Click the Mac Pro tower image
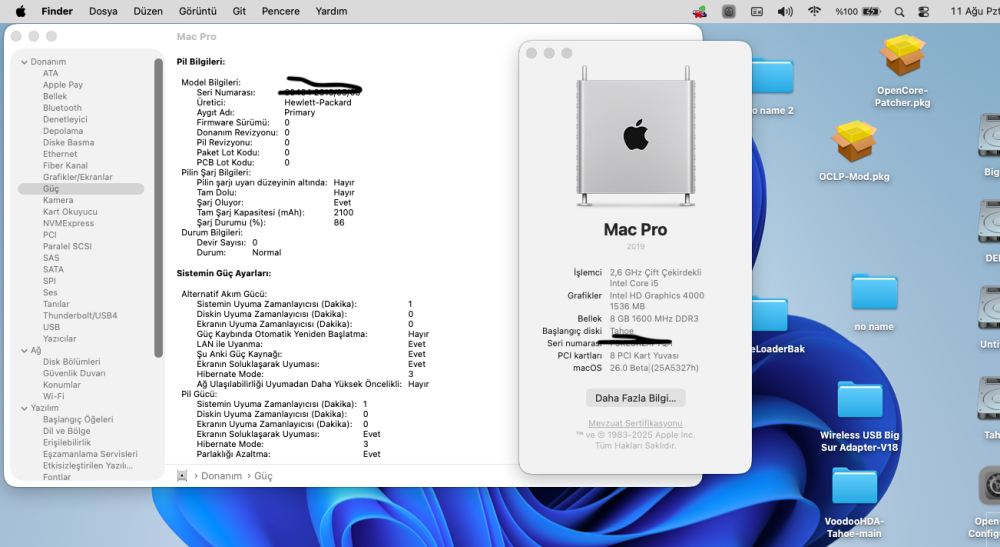 click(635, 136)
